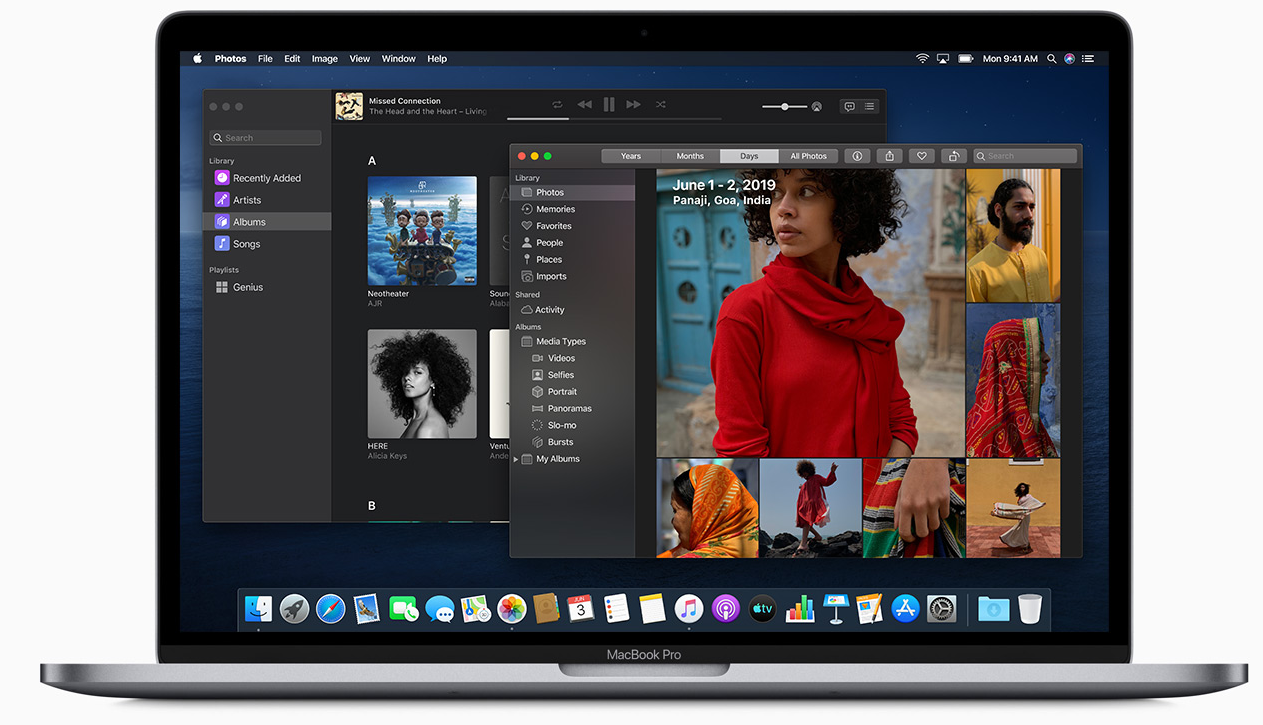This screenshot has height=725, width=1263.
Task: Open Podcasts from the Dock
Action: [x=725, y=608]
